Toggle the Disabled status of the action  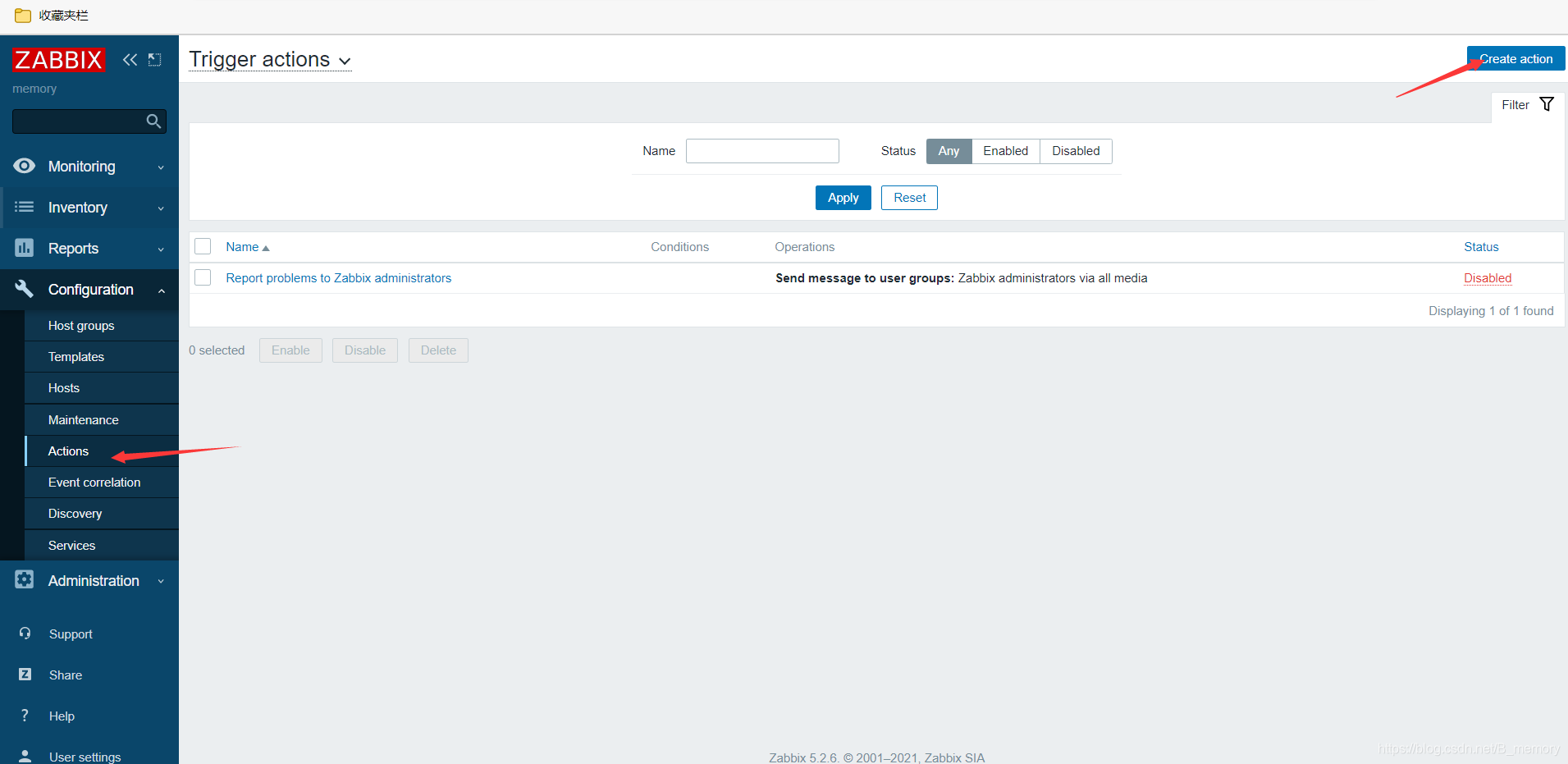click(x=1488, y=278)
